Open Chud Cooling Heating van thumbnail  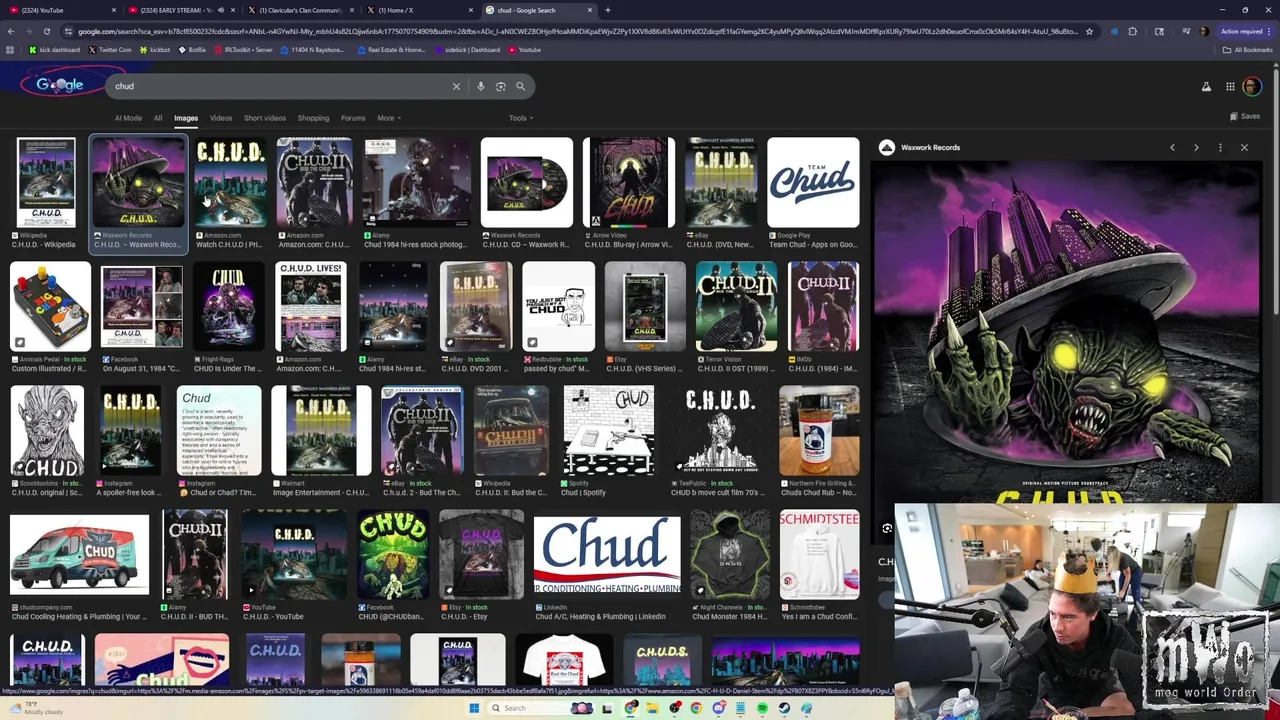click(79, 555)
